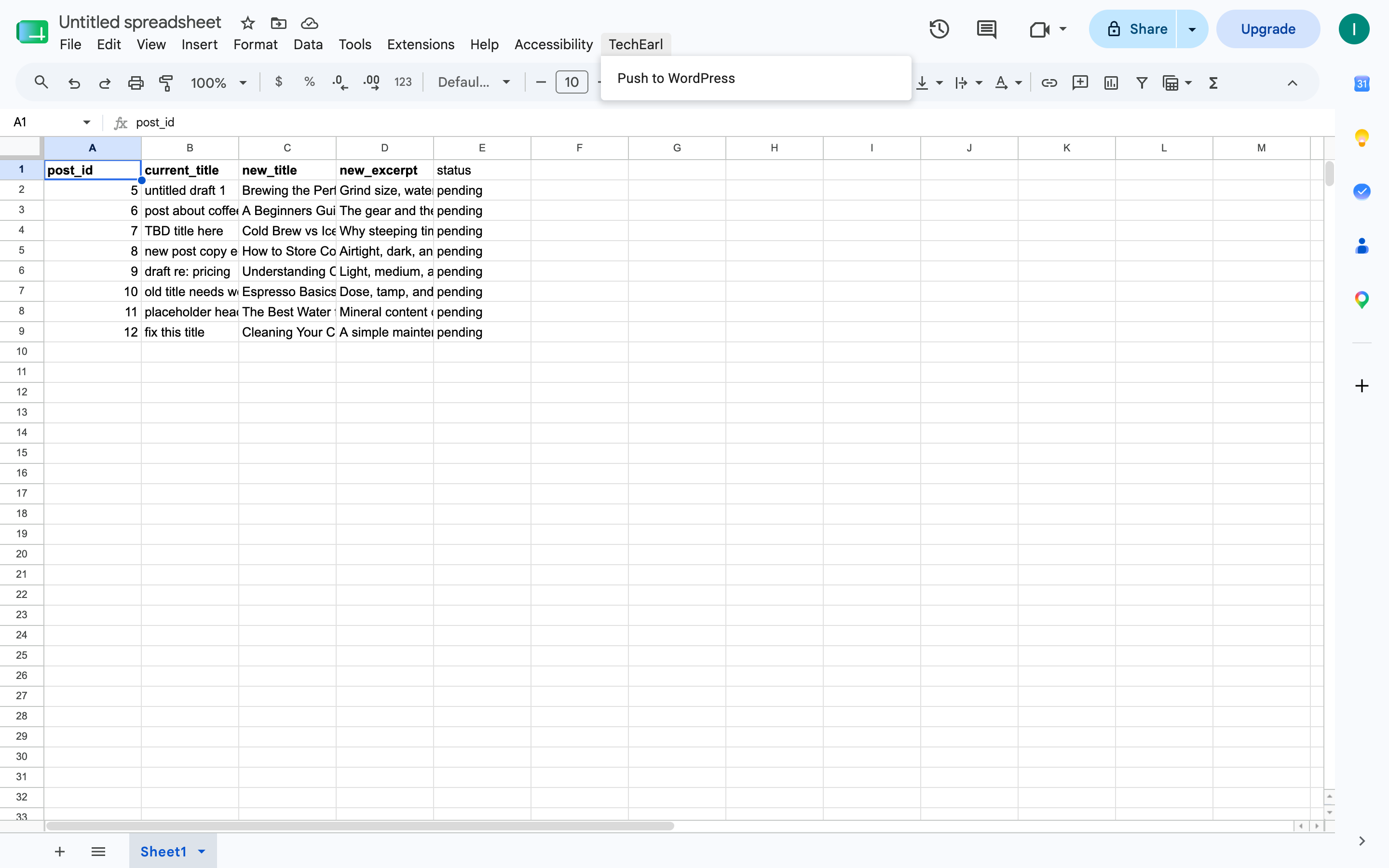Screen dimensions: 1389x868
Task: Expand the Meet camera dropdown arrow
Action: point(1063,29)
